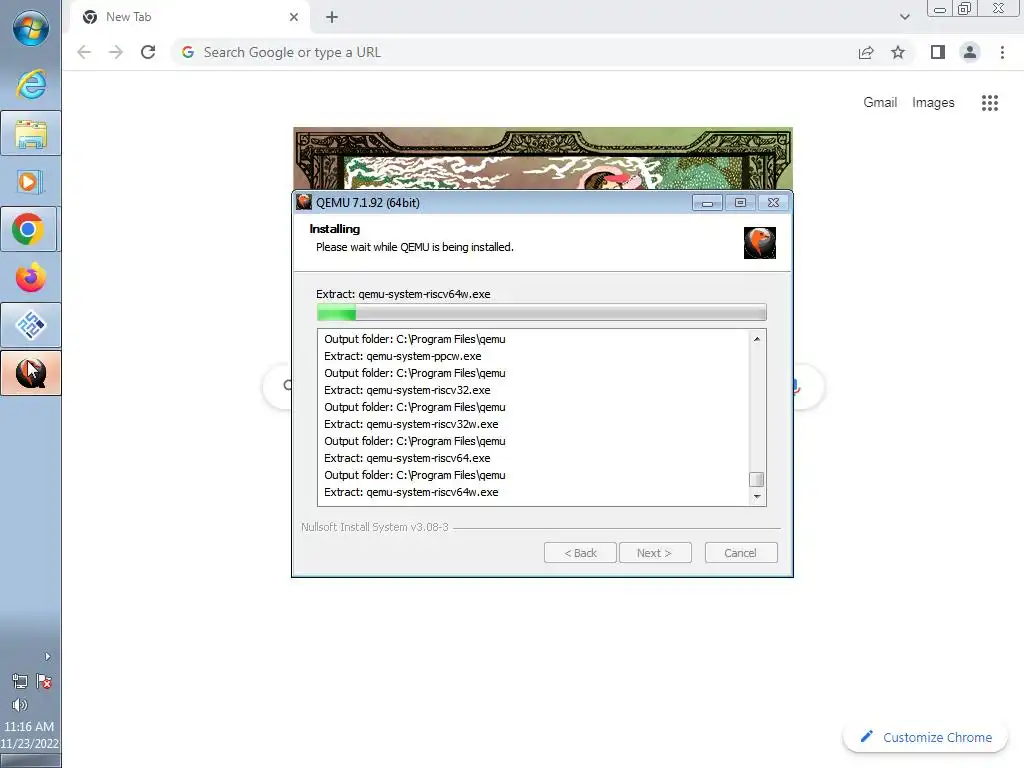Click 'Nullsoft Install System v3.08-3' text
The width and height of the screenshot is (1024, 768).
point(375,526)
